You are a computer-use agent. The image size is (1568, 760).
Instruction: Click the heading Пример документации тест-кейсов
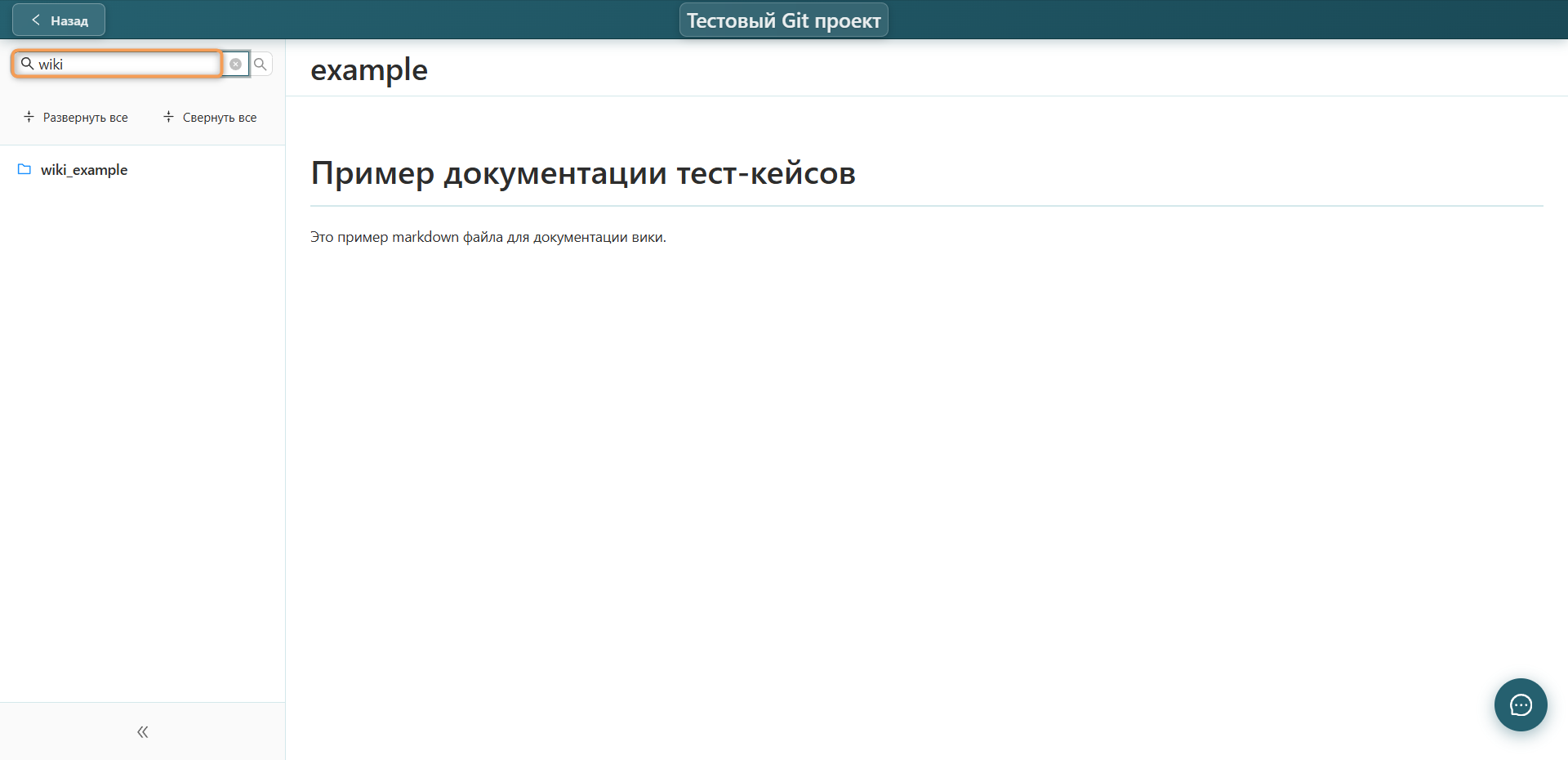click(583, 173)
